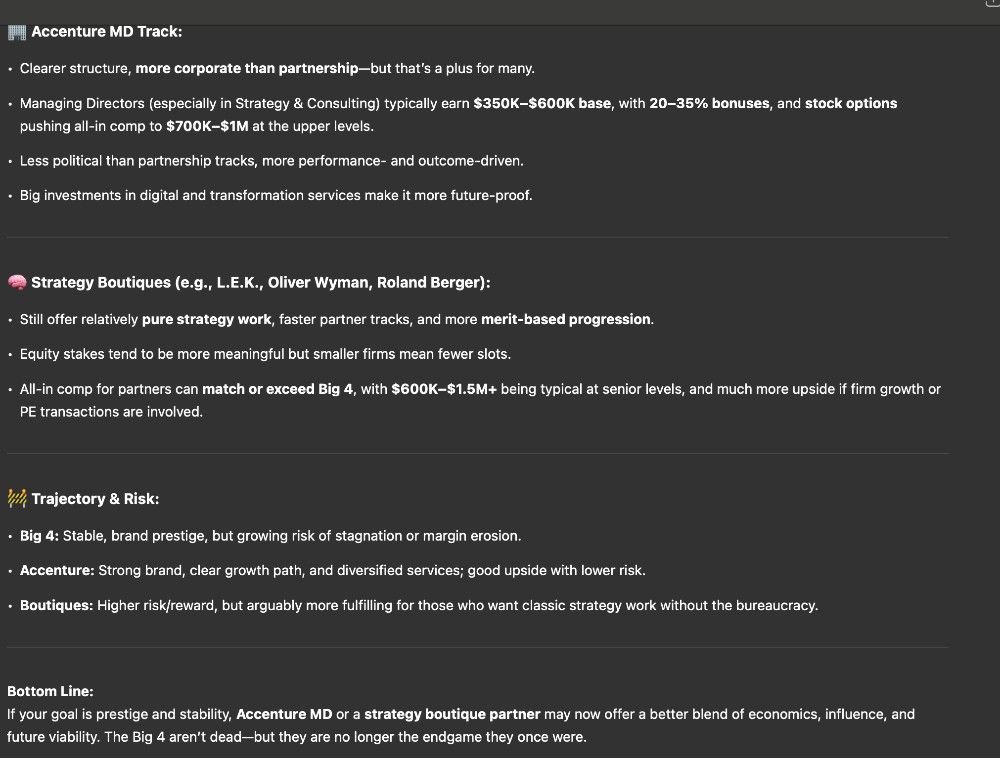
Task: Click bold text 'more corporate than partnership'
Action: click(x=247, y=68)
